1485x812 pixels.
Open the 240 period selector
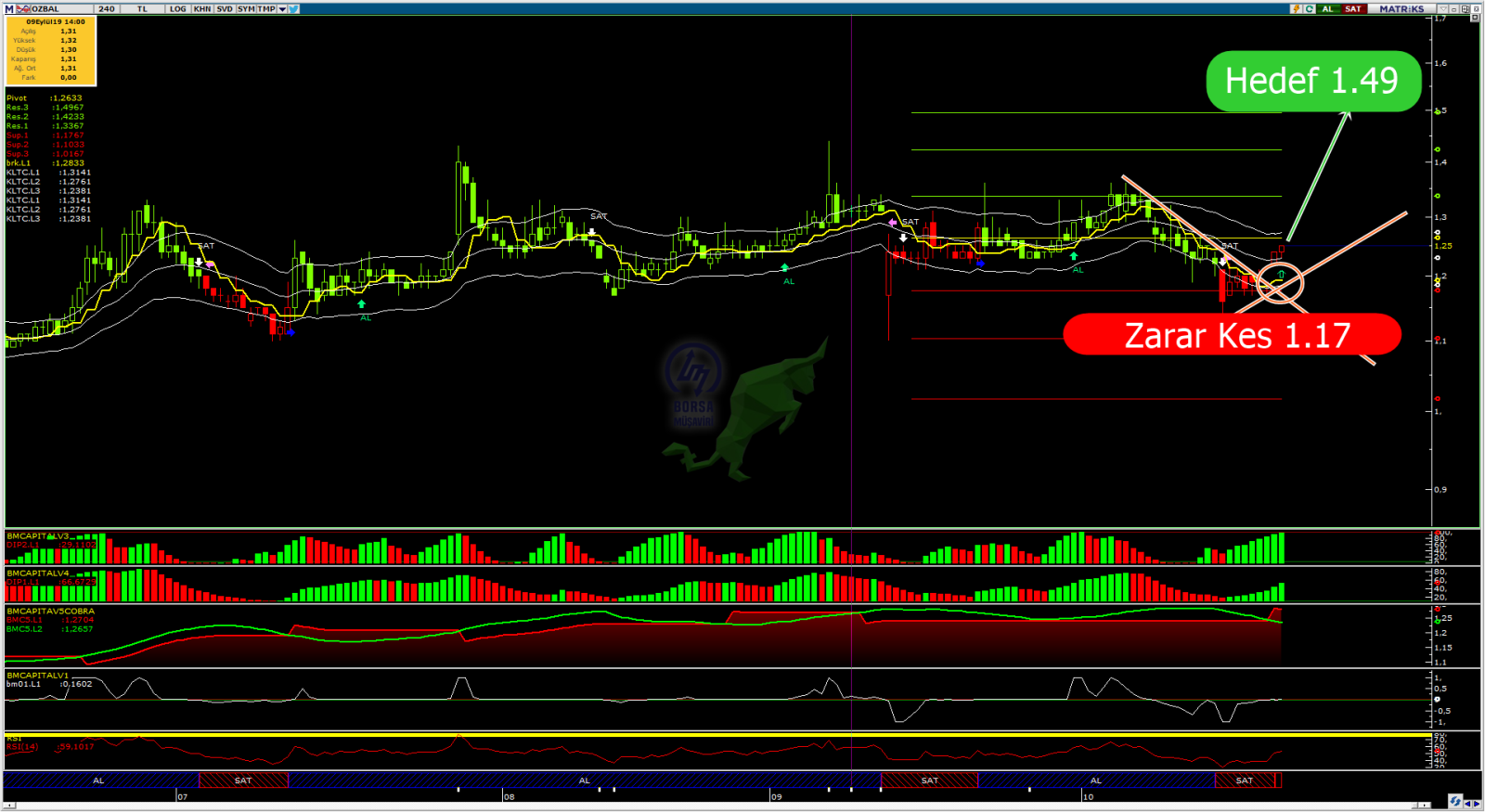click(x=107, y=9)
